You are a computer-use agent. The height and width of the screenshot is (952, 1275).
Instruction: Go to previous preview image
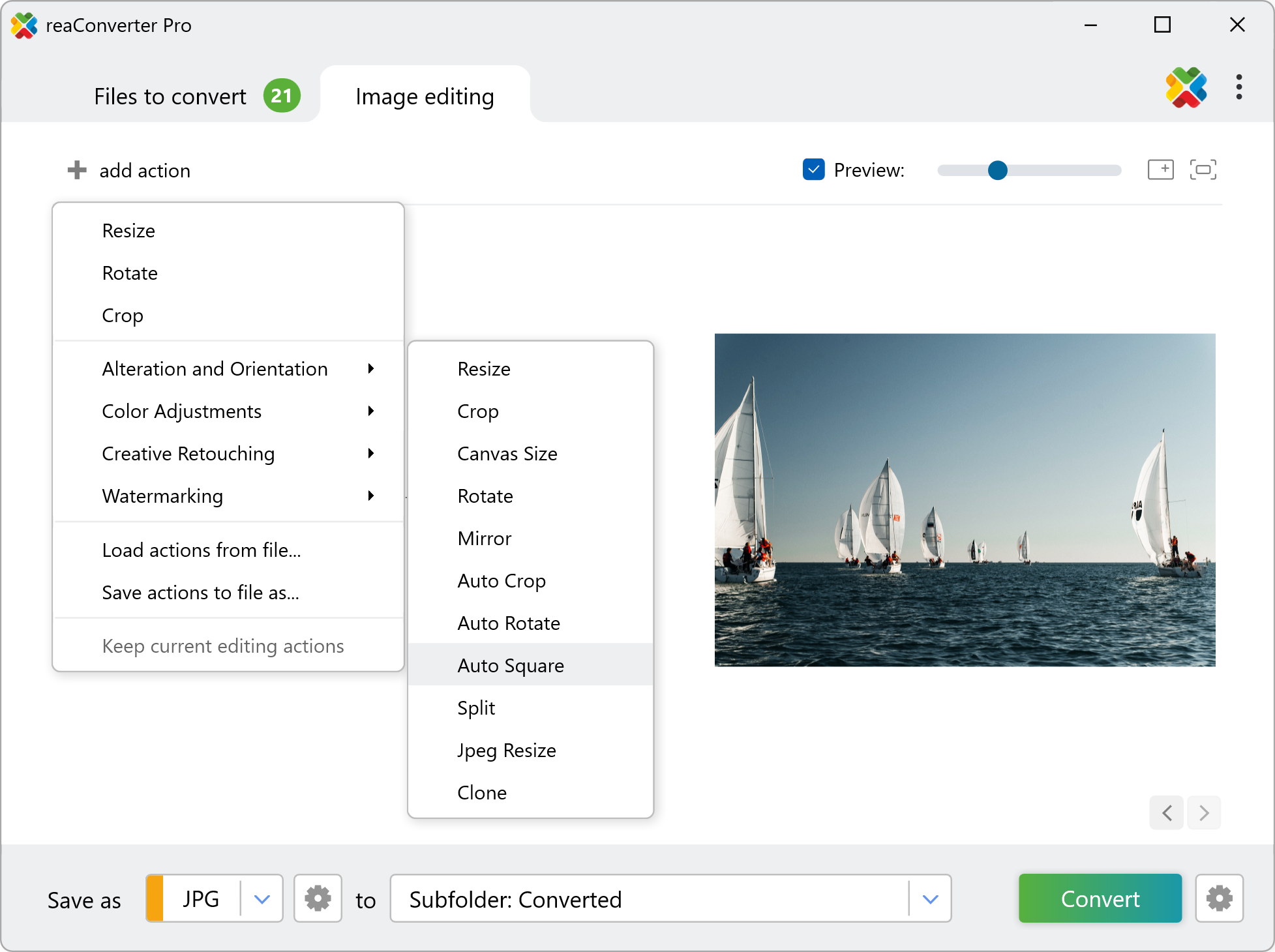tap(1167, 812)
